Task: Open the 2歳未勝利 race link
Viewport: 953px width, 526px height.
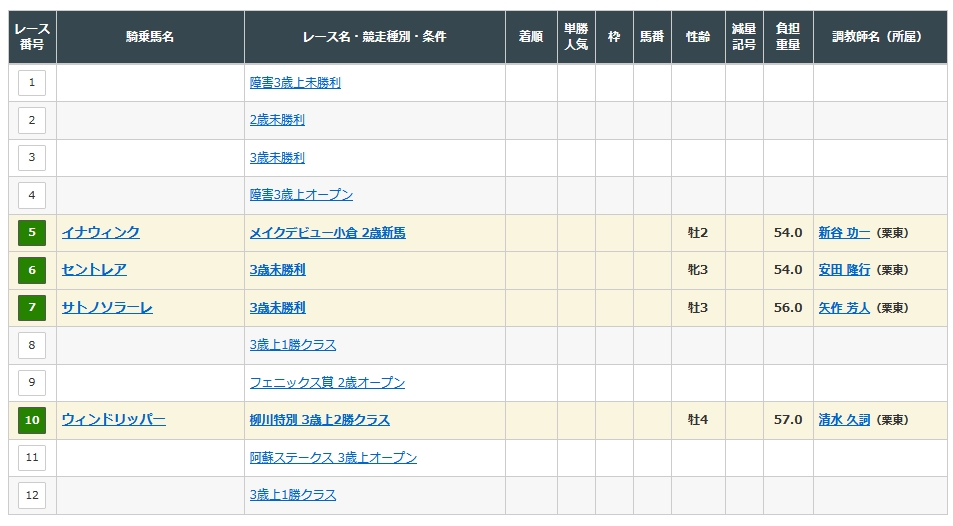Action: coord(277,120)
